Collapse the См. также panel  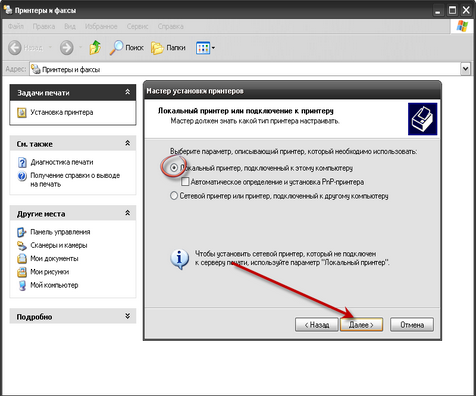click(x=127, y=143)
